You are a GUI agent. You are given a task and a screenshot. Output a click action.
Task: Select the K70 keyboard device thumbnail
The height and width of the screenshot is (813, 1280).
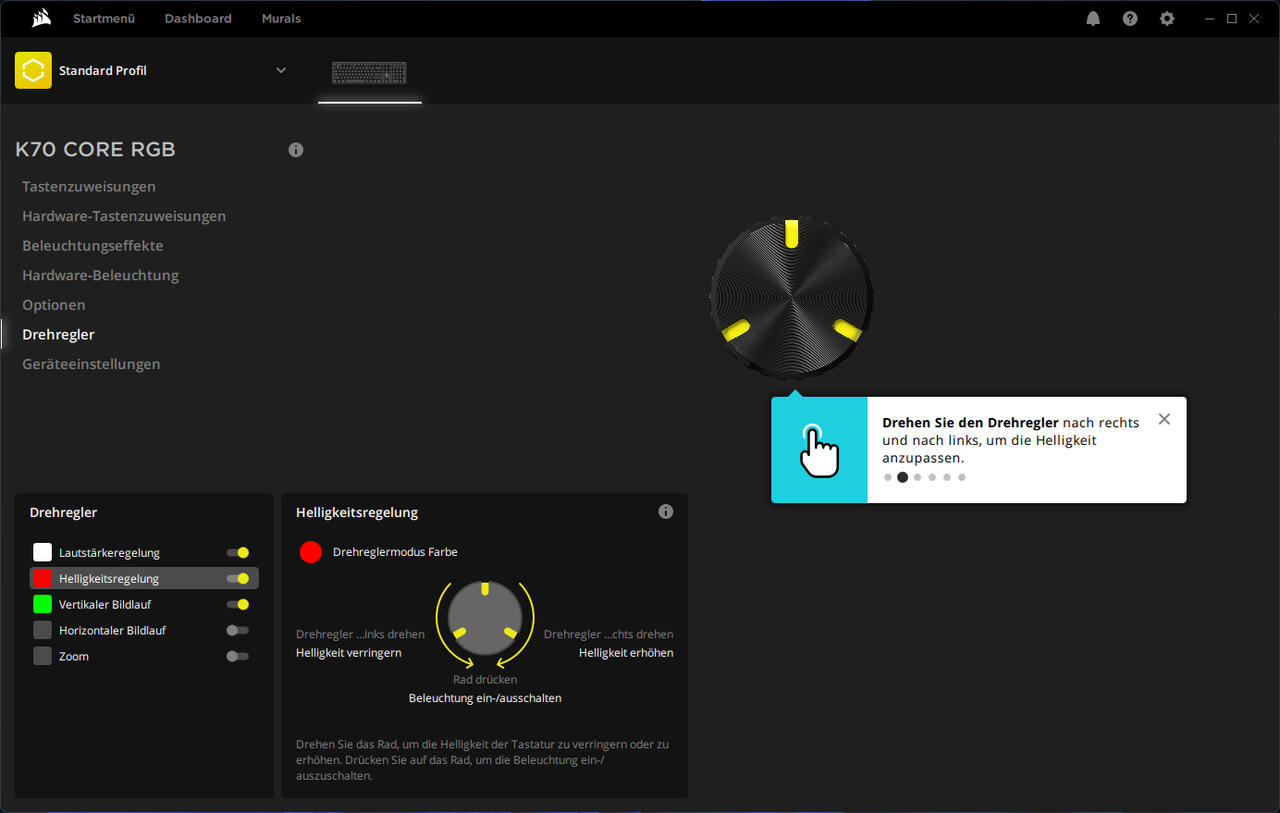(370, 73)
